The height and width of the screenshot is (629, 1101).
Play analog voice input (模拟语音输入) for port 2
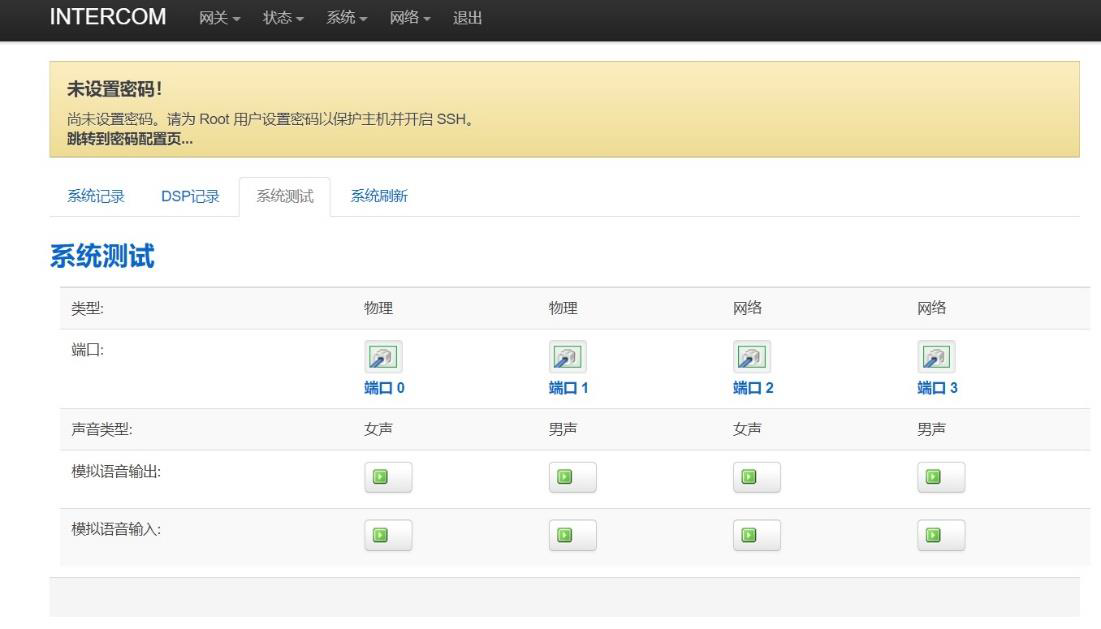click(757, 535)
